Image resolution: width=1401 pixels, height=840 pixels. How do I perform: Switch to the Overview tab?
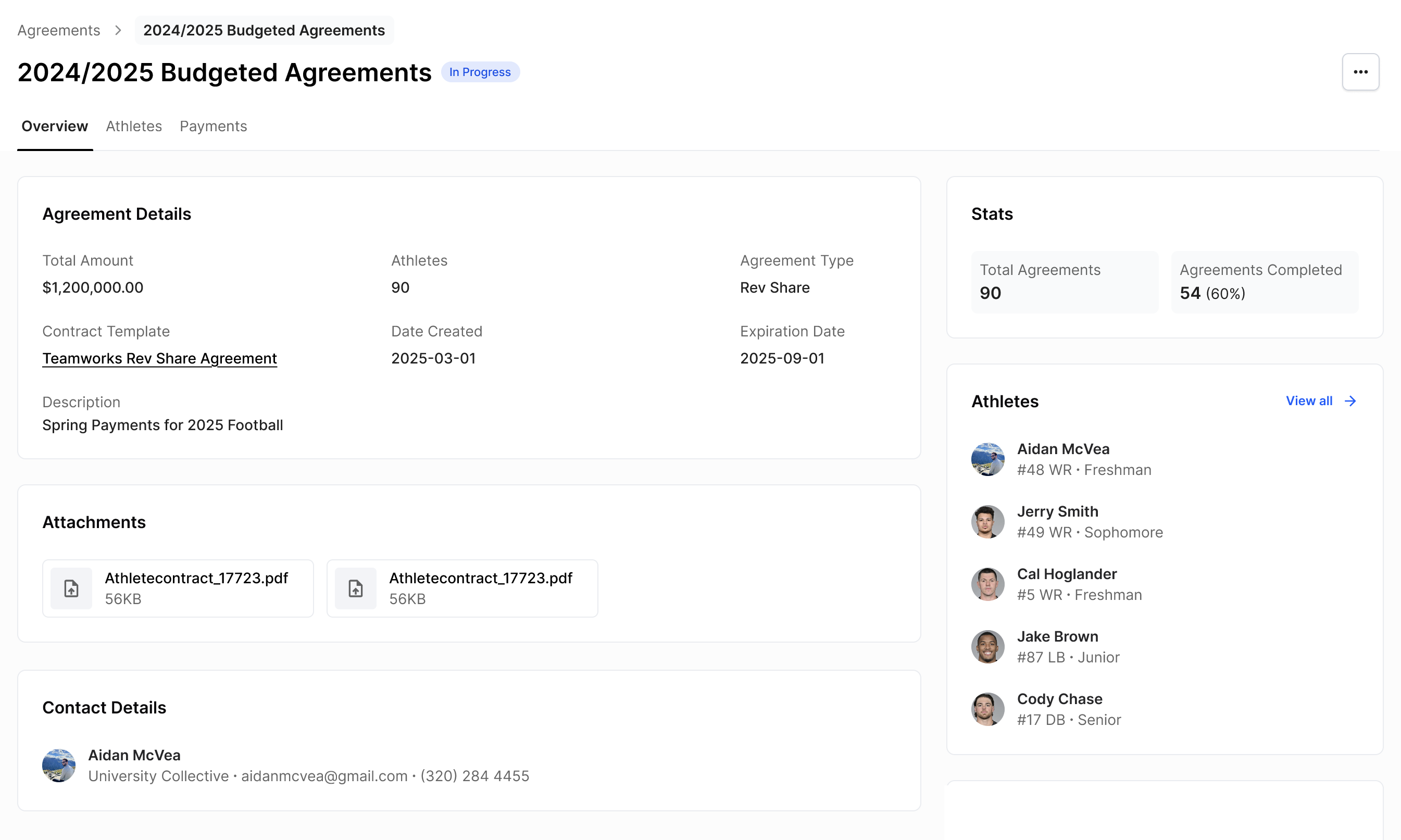click(x=55, y=126)
